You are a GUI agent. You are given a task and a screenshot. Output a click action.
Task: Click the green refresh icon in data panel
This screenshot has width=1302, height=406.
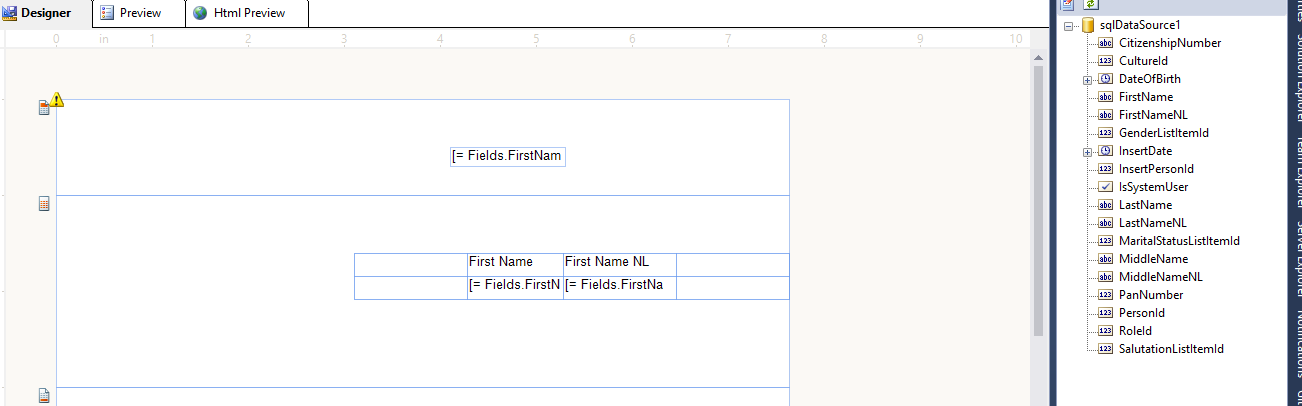(x=1091, y=5)
